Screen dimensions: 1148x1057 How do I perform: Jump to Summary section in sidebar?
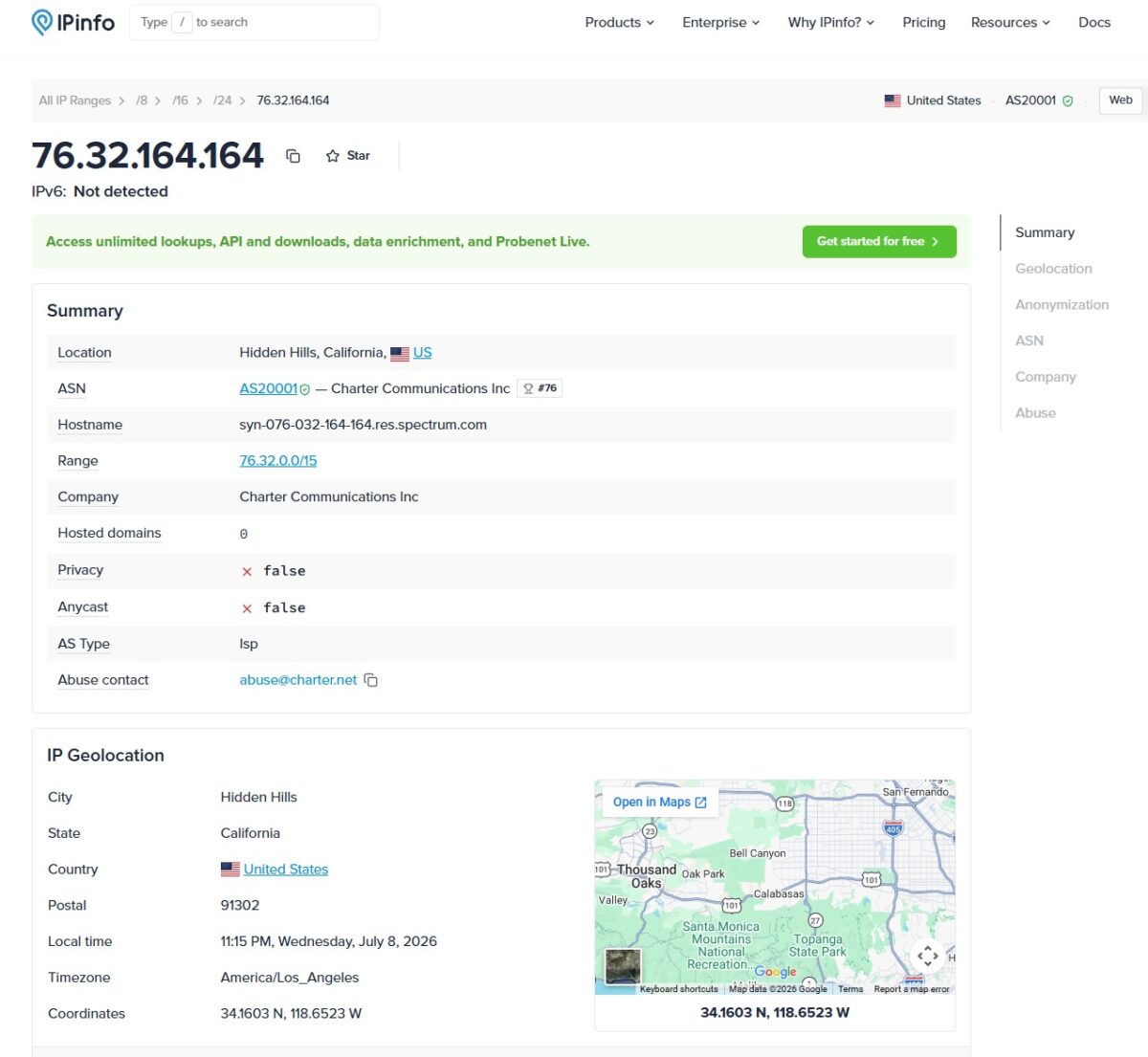point(1045,232)
